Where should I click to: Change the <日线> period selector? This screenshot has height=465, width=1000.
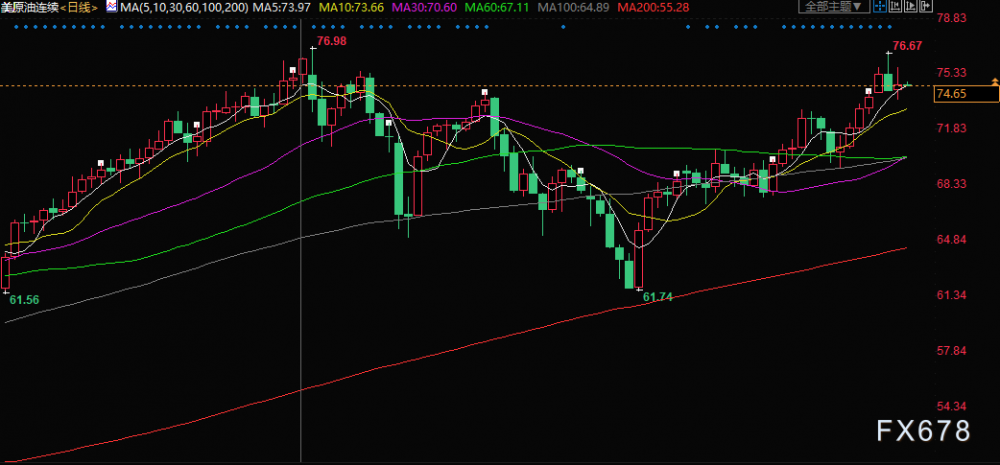coord(80,8)
